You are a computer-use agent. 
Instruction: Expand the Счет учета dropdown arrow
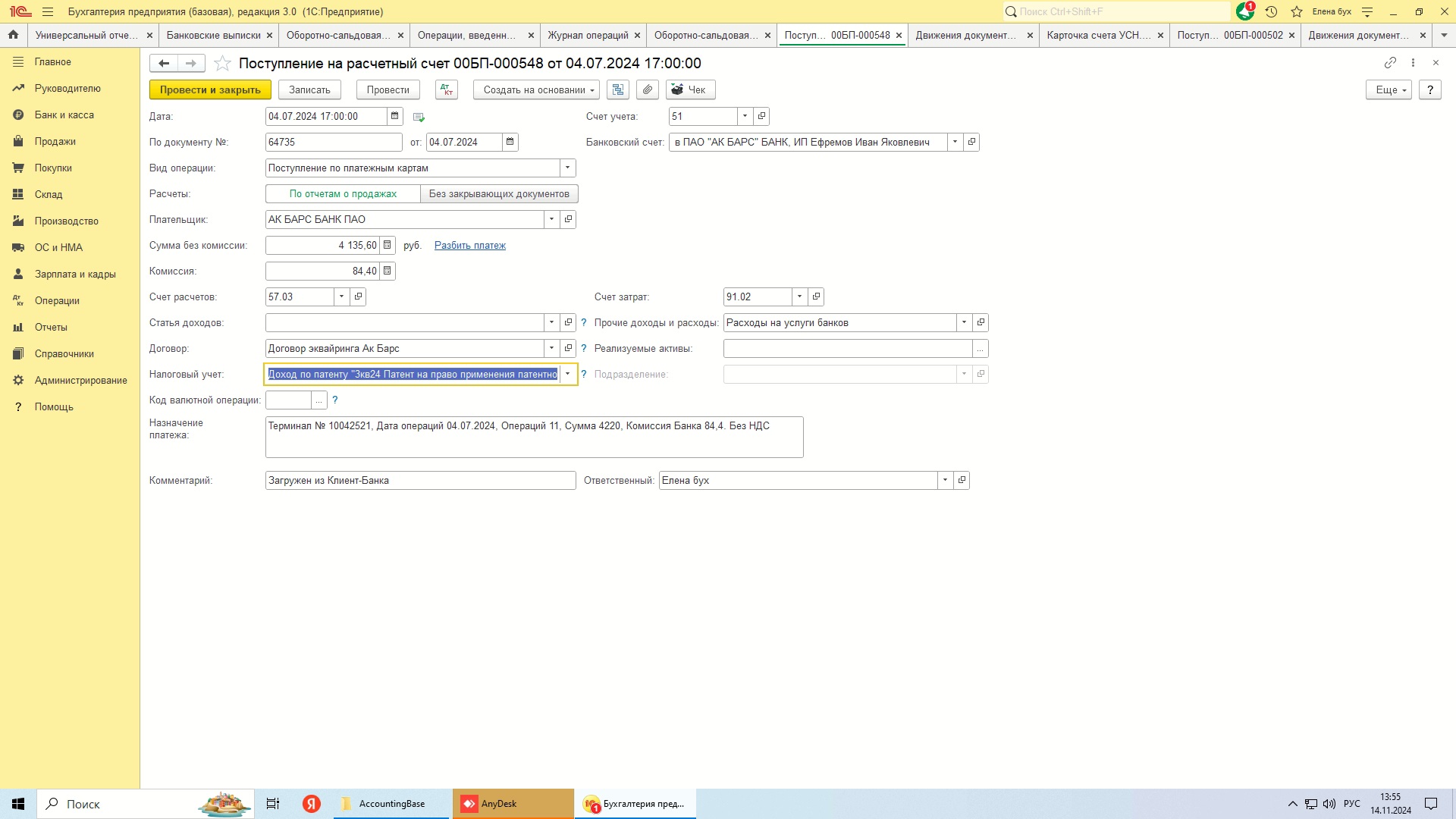tap(745, 116)
